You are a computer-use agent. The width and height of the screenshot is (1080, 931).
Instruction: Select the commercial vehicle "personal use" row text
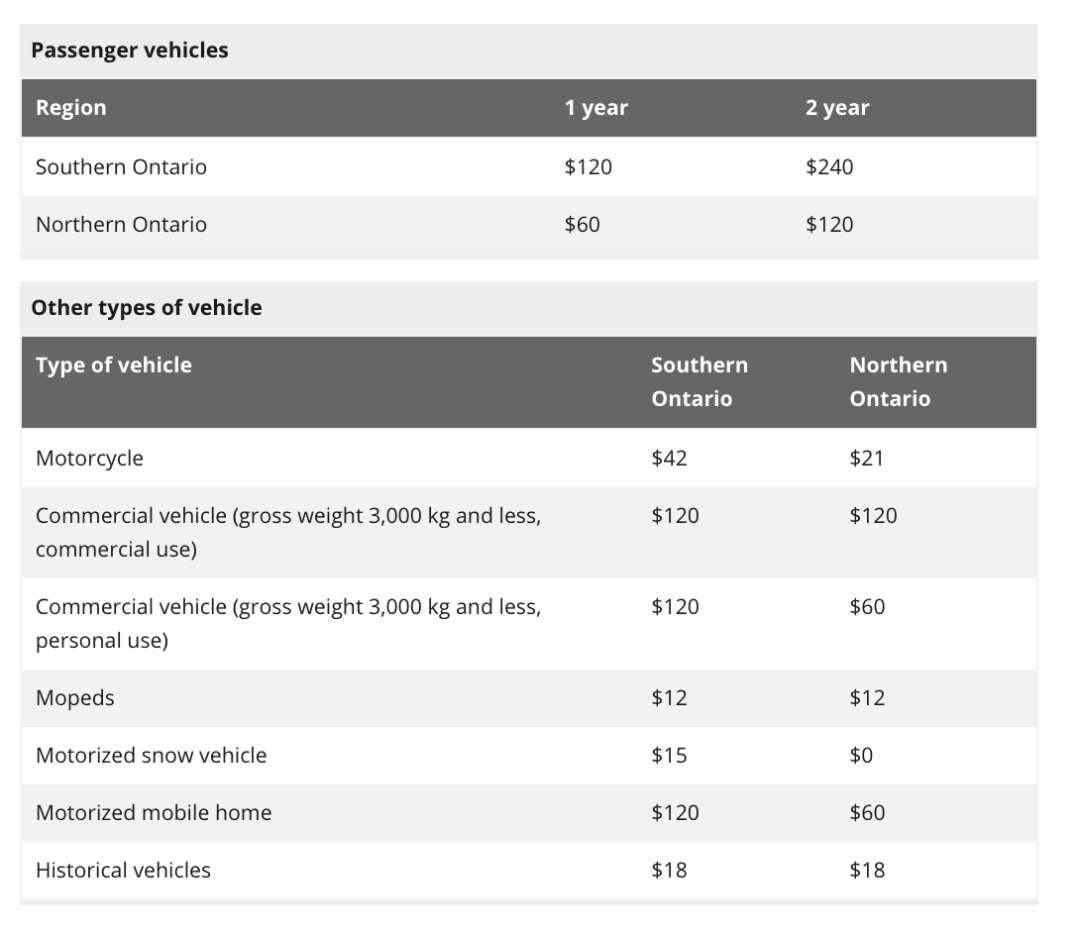(288, 623)
